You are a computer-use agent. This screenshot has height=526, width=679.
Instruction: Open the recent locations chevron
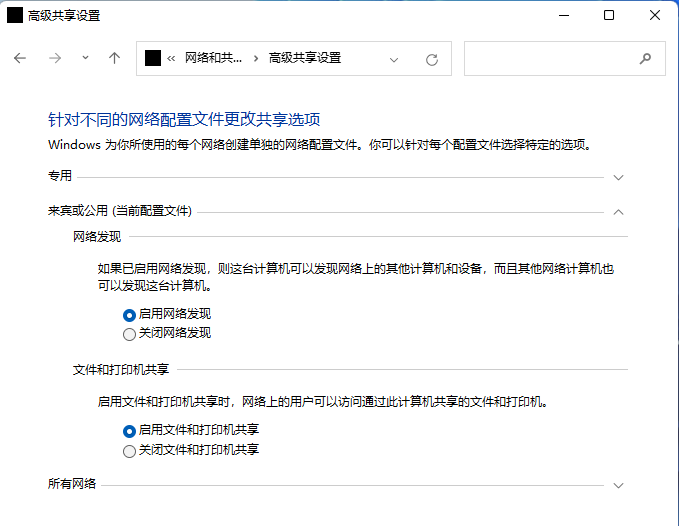(x=85, y=59)
